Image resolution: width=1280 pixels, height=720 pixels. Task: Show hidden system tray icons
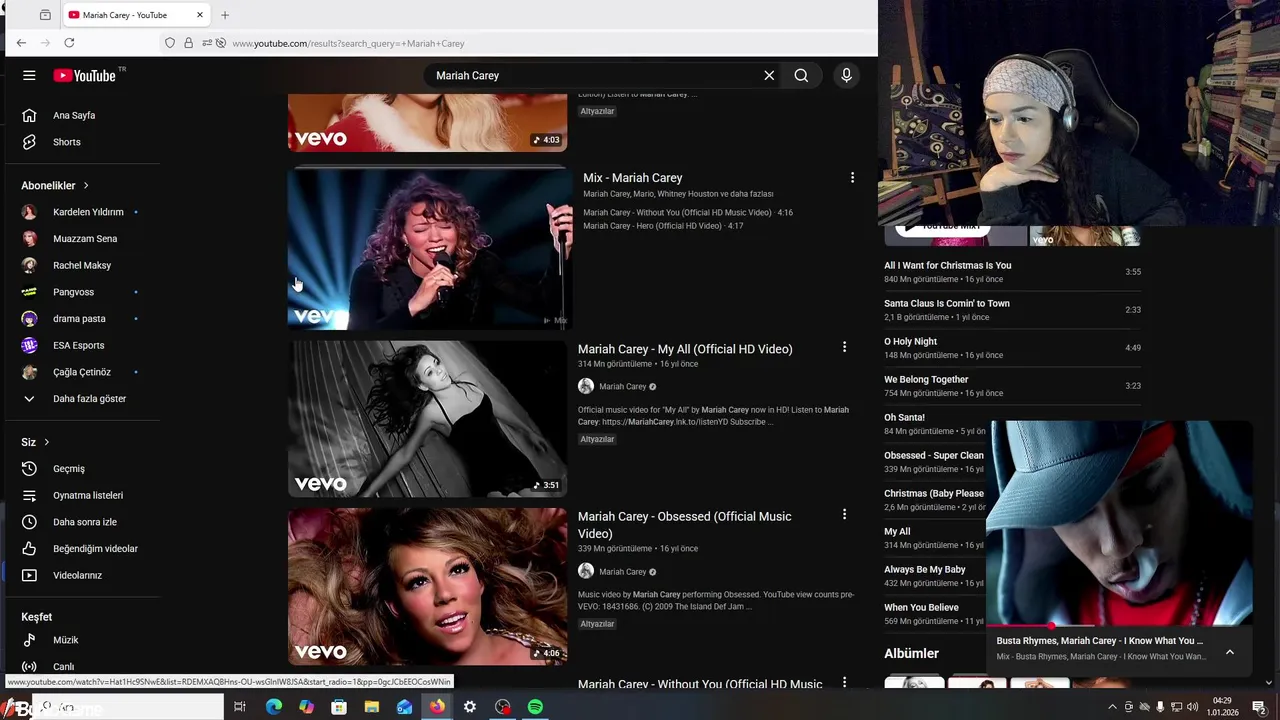pyautogui.click(x=1111, y=707)
